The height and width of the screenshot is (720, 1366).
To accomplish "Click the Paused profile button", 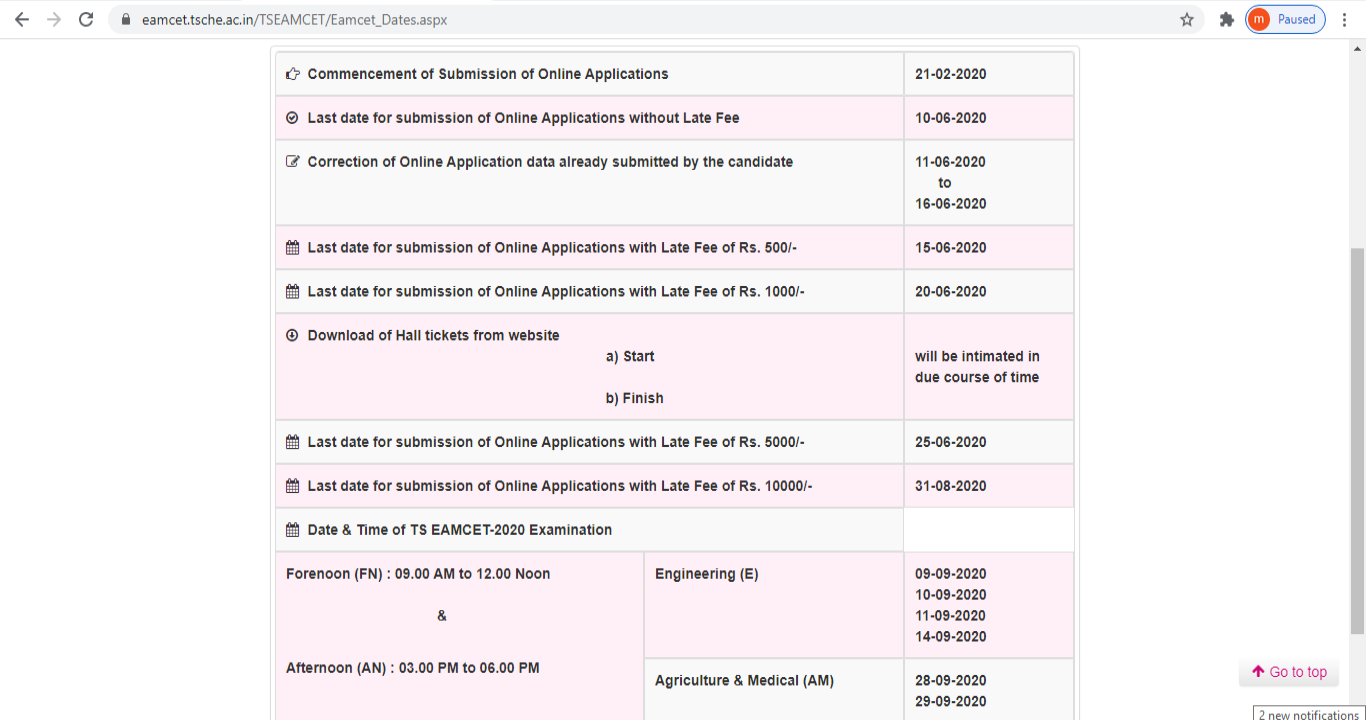I will (1285, 20).
